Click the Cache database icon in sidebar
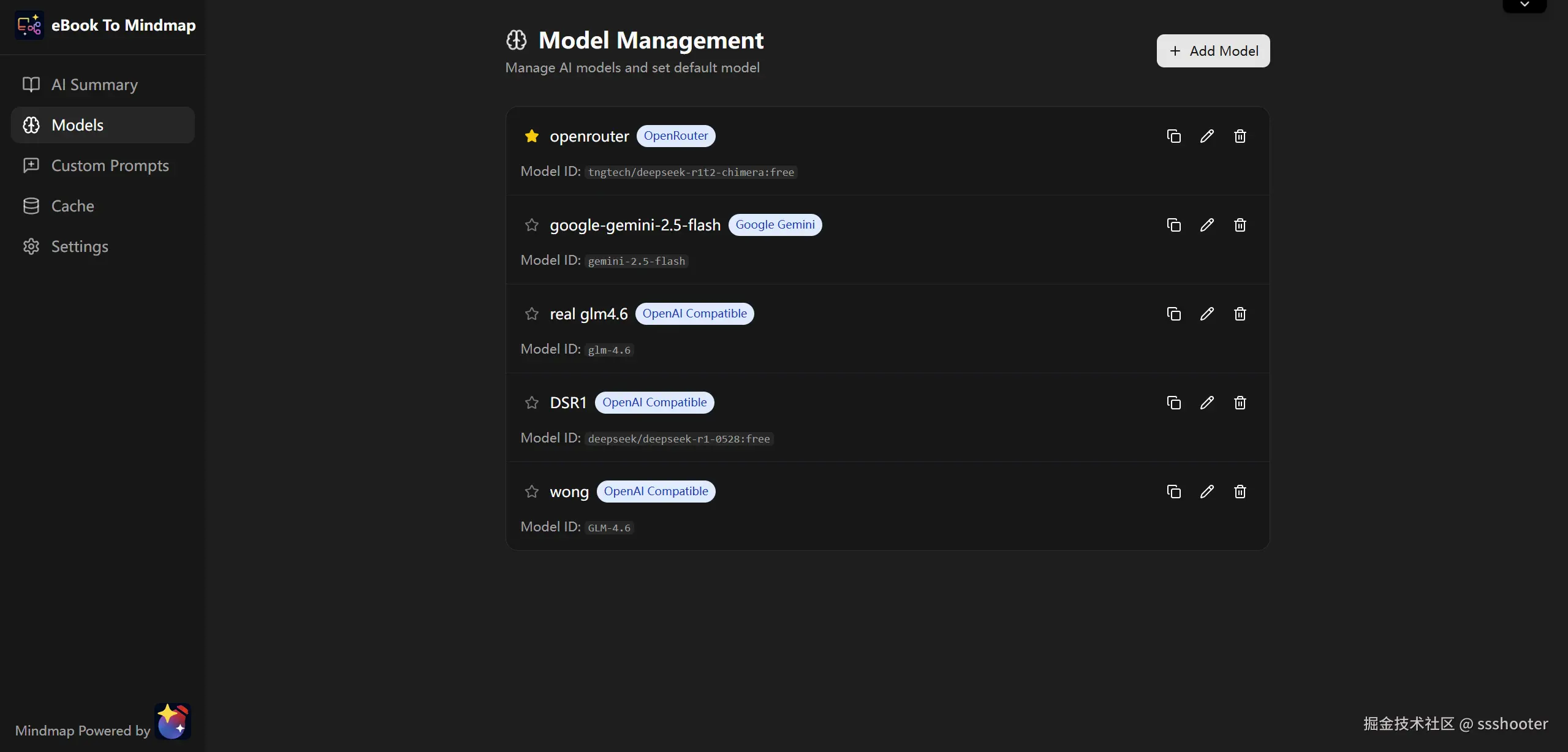This screenshot has width=1568, height=752. (x=31, y=205)
